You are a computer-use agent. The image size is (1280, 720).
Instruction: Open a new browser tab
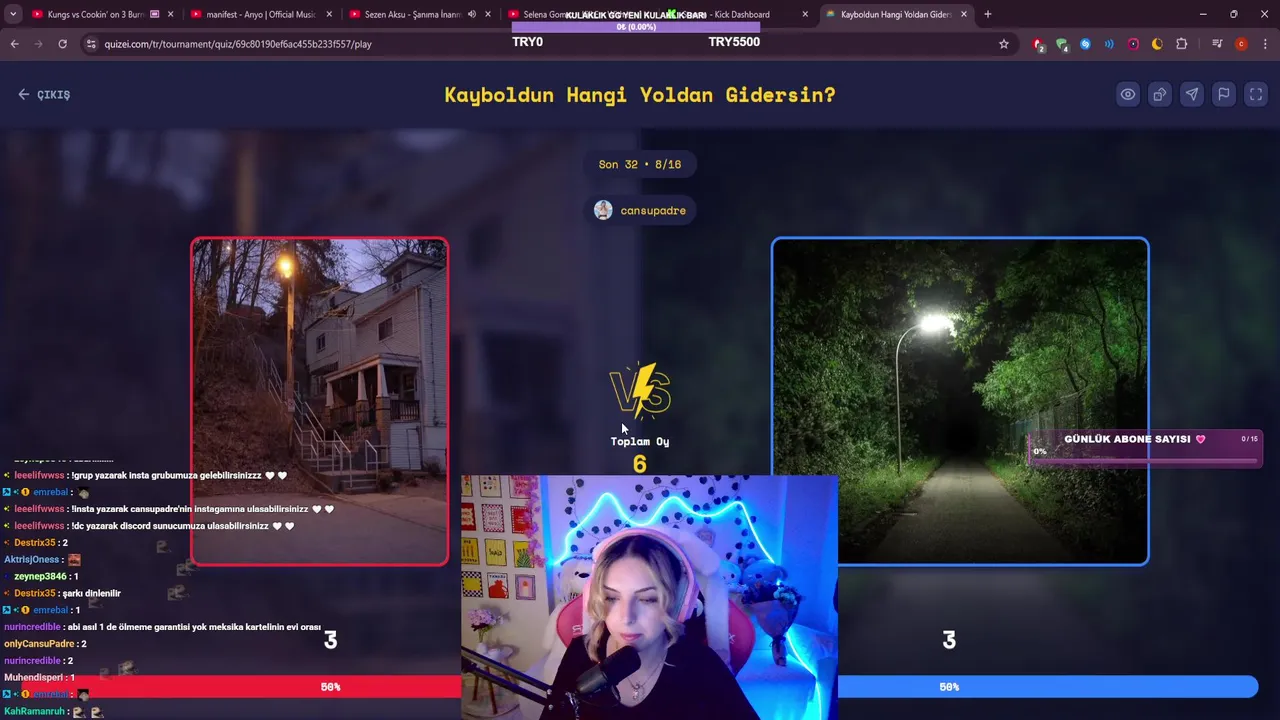click(x=988, y=14)
